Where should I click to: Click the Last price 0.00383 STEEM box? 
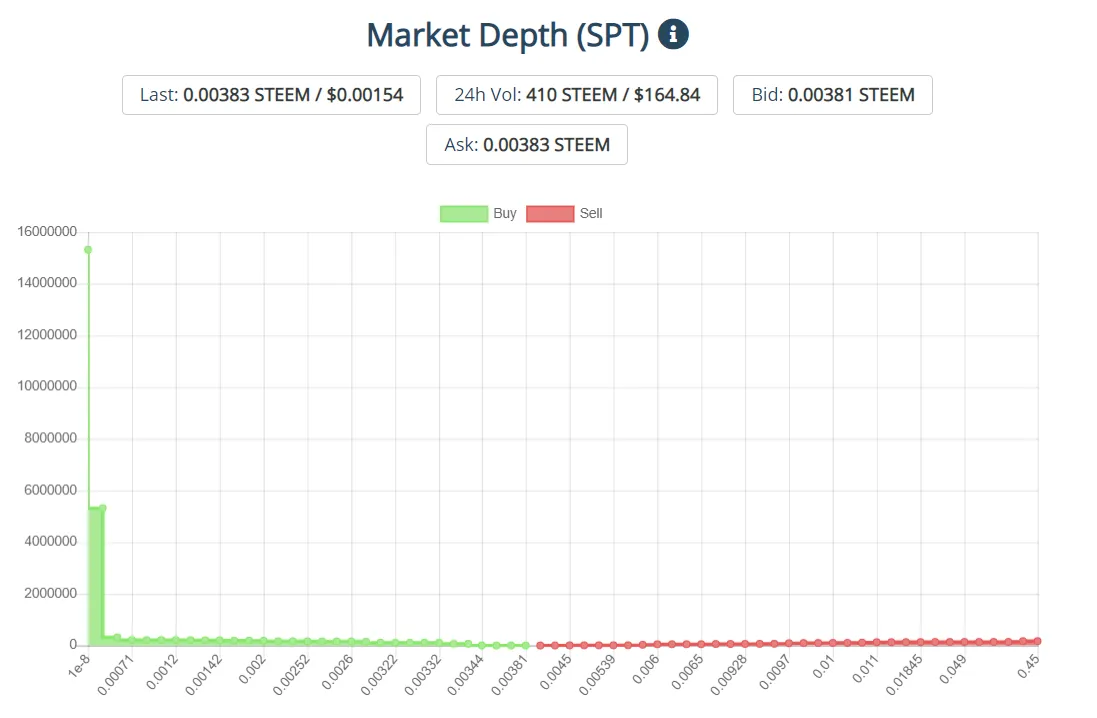click(x=271, y=95)
